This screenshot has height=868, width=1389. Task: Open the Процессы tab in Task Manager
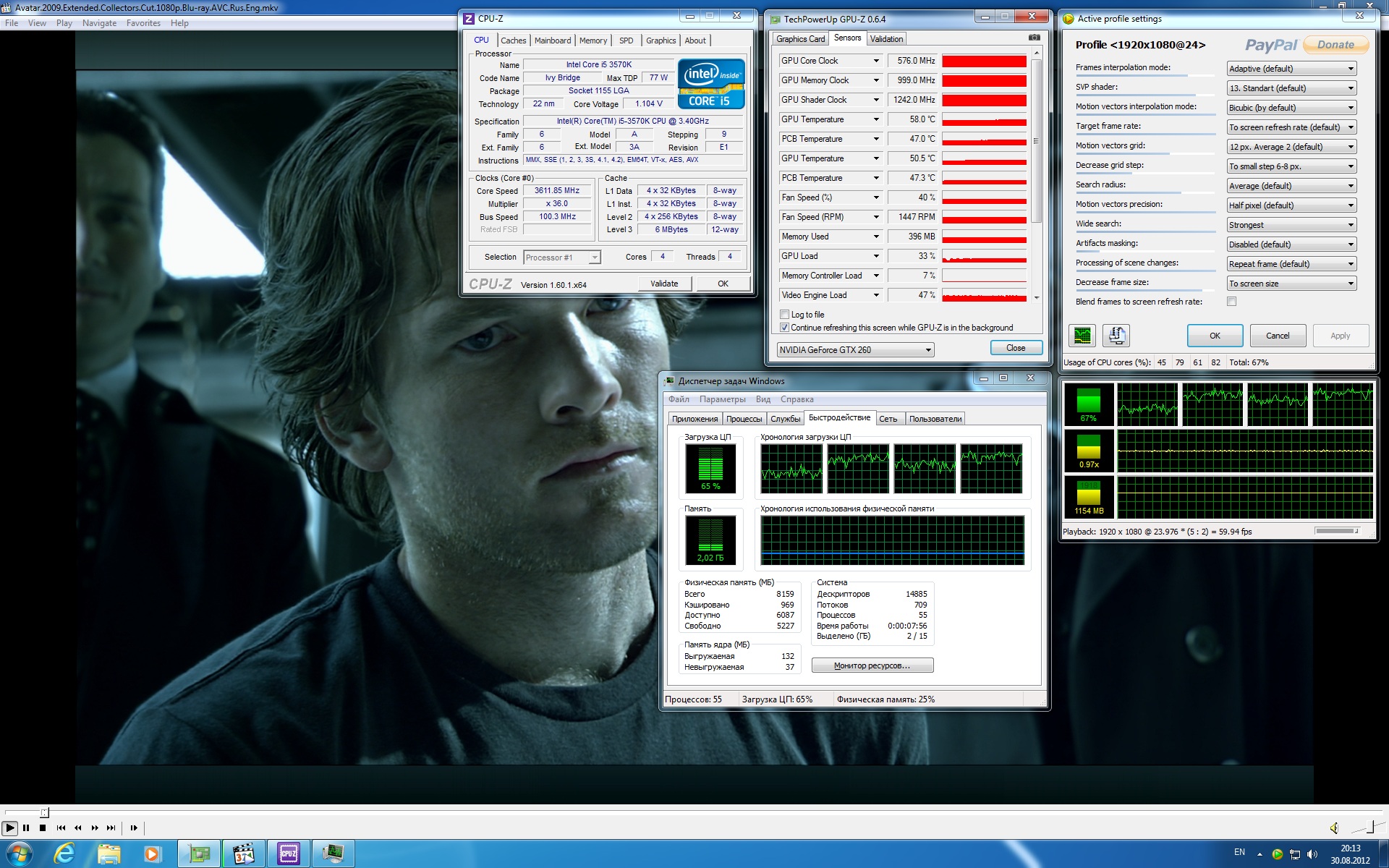744,419
